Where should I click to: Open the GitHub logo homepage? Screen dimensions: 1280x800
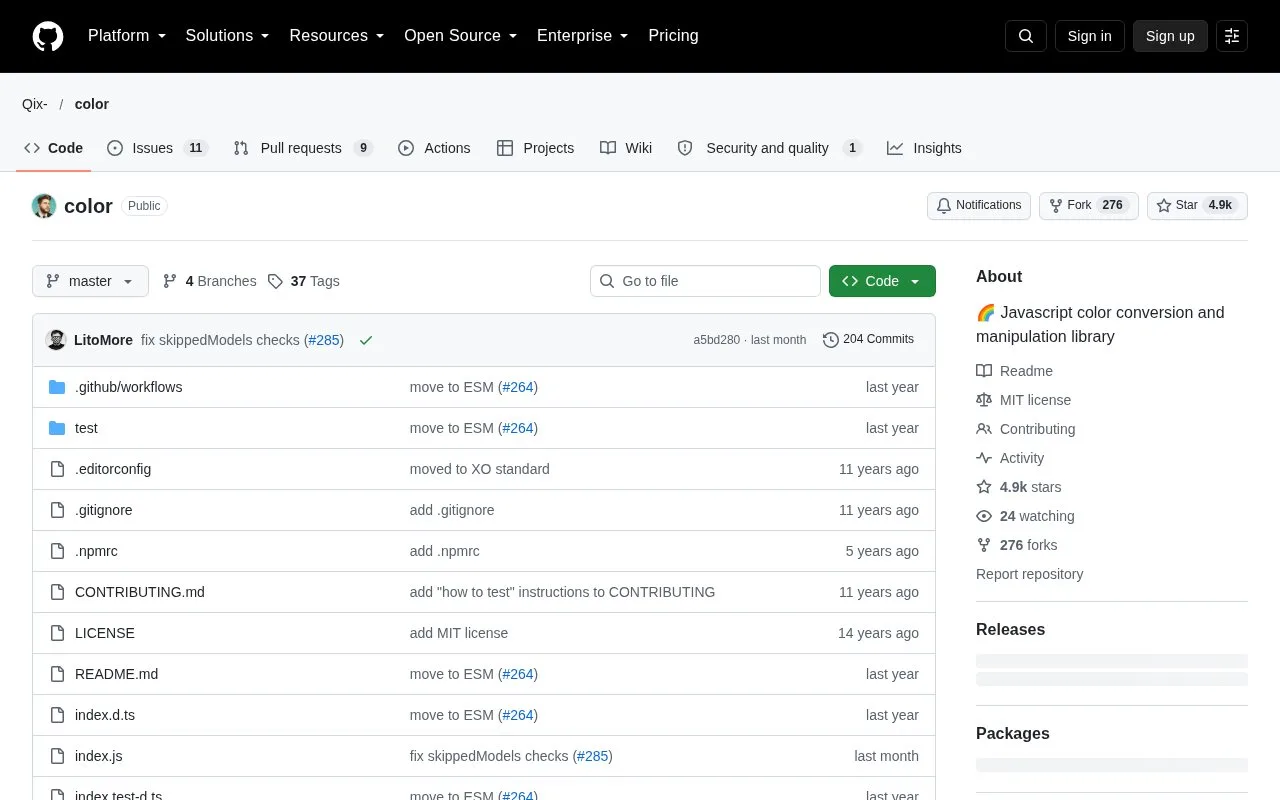pyautogui.click(x=48, y=36)
